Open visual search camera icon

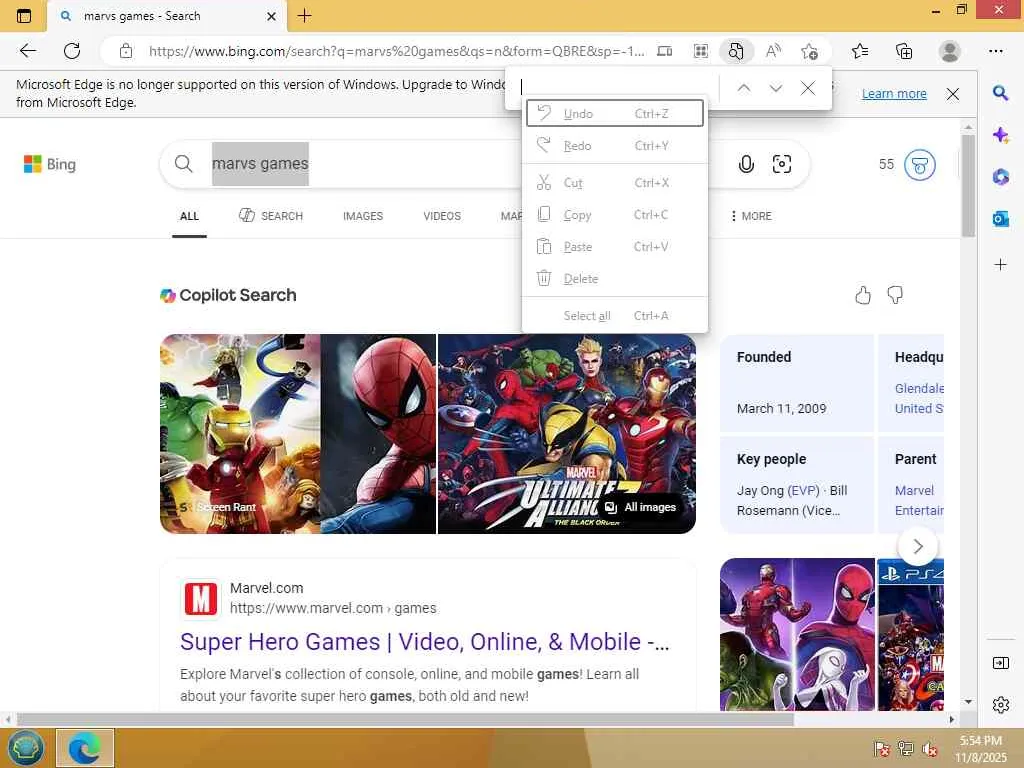(x=782, y=164)
